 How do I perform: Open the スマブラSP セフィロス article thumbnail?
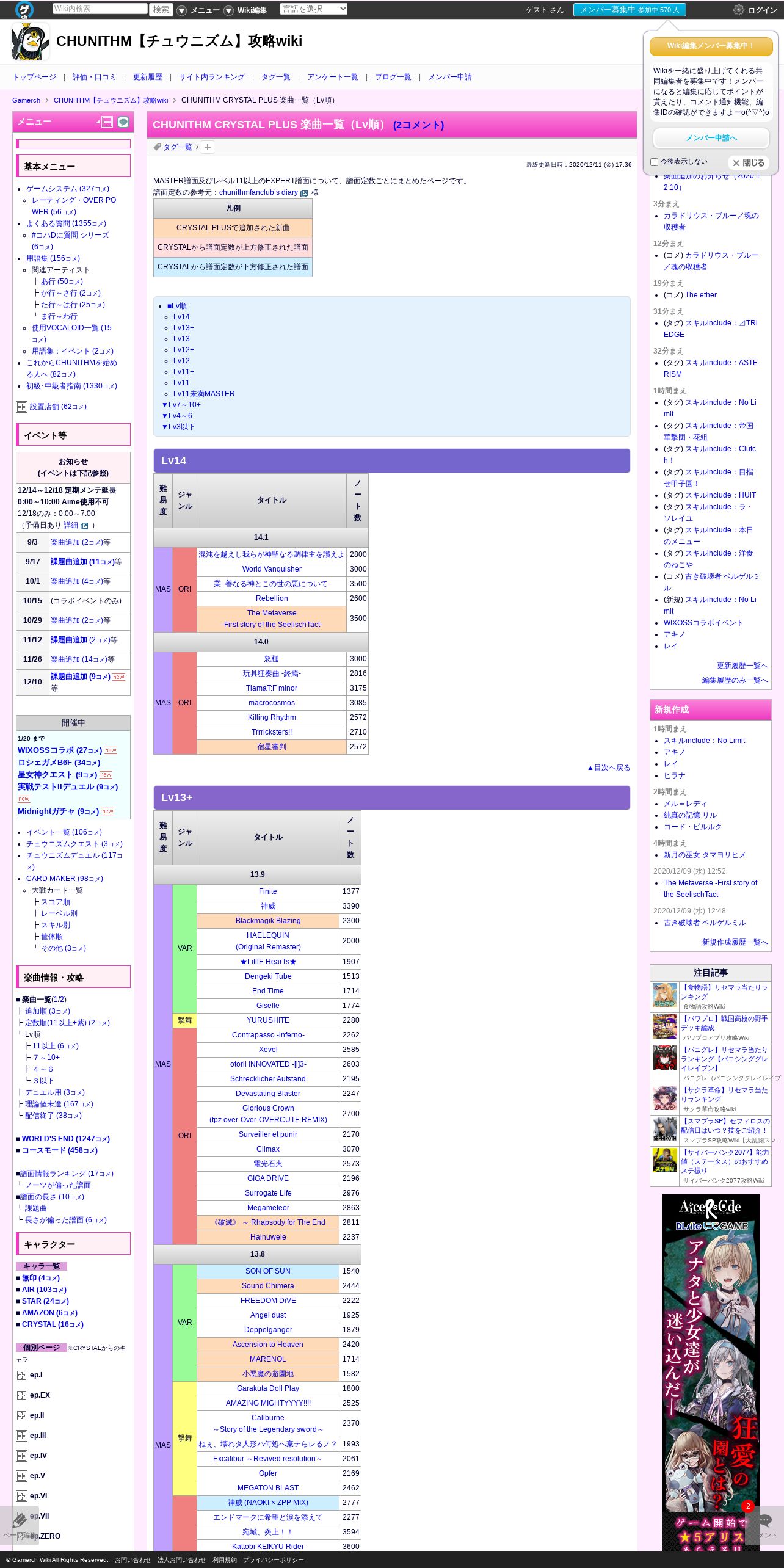pyautogui.click(x=665, y=1129)
